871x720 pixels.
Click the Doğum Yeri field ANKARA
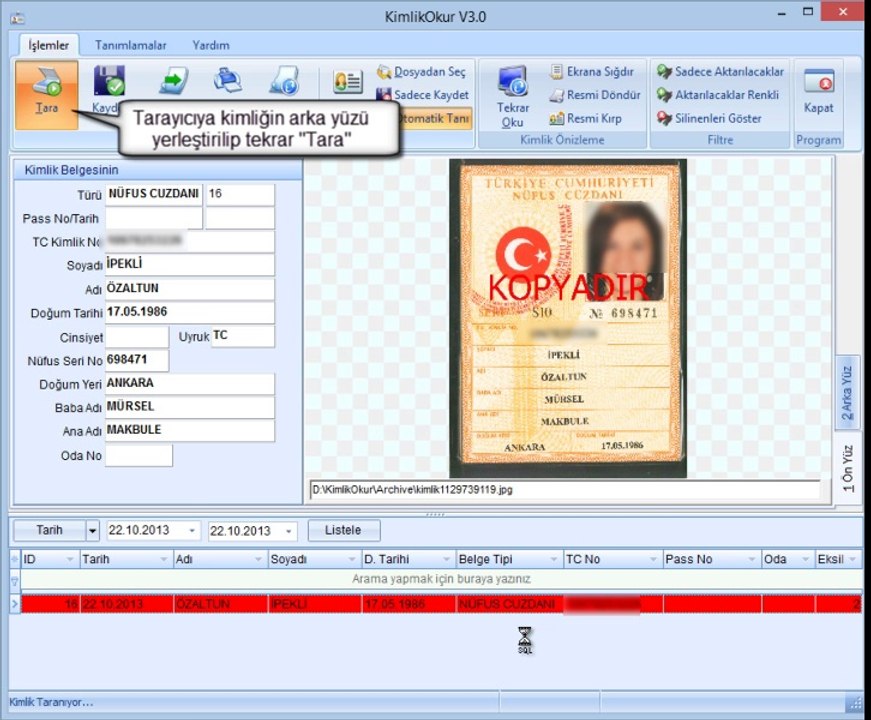pyautogui.click(x=189, y=384)
